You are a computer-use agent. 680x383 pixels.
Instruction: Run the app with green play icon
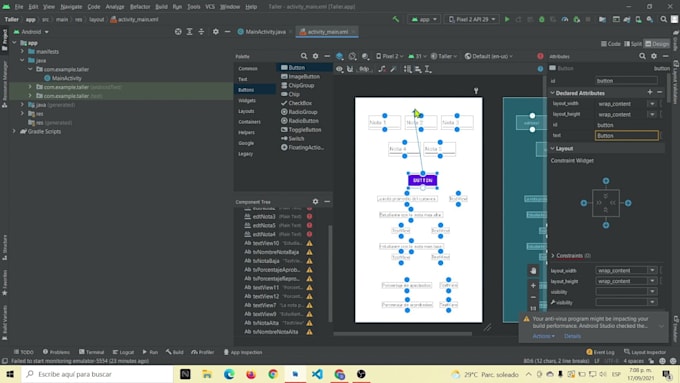click(x=507, y=19)
